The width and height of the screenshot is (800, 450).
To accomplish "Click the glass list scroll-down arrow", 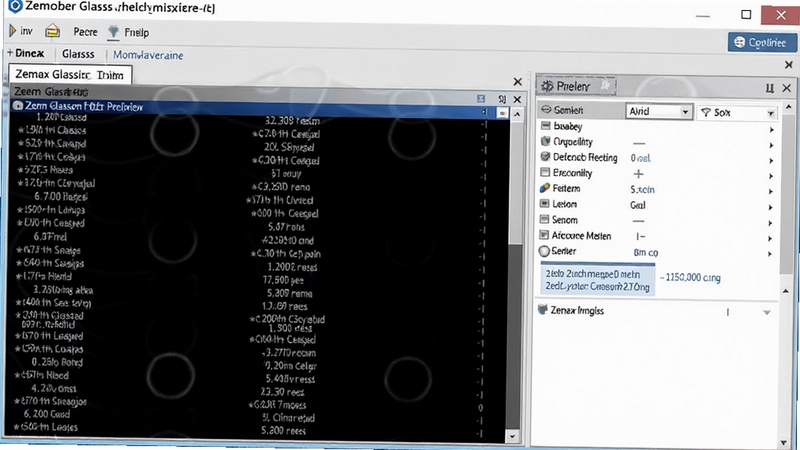I will (513, 436).
